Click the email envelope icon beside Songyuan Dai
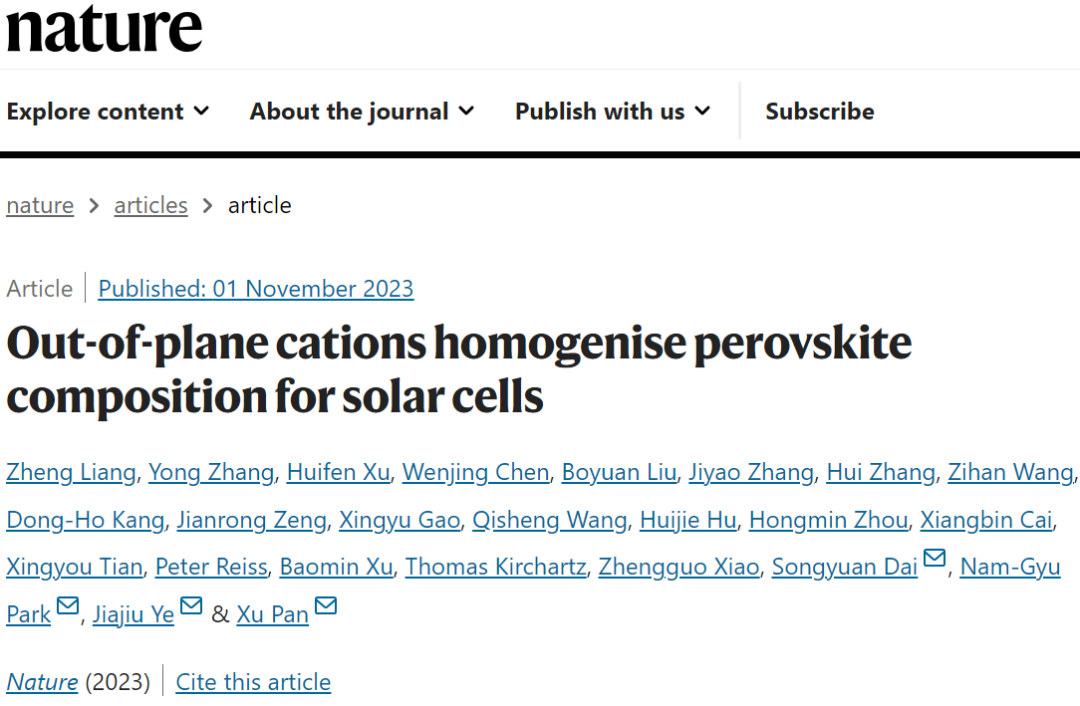This screenshot has height=706, width=1080. tap(934, 557)
